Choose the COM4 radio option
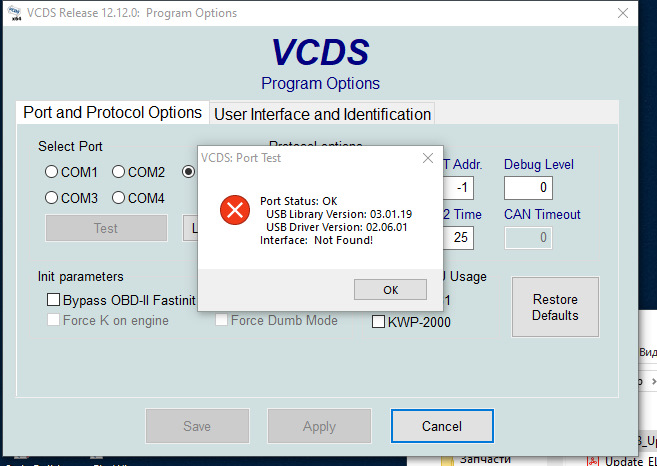 click(119, 198)
